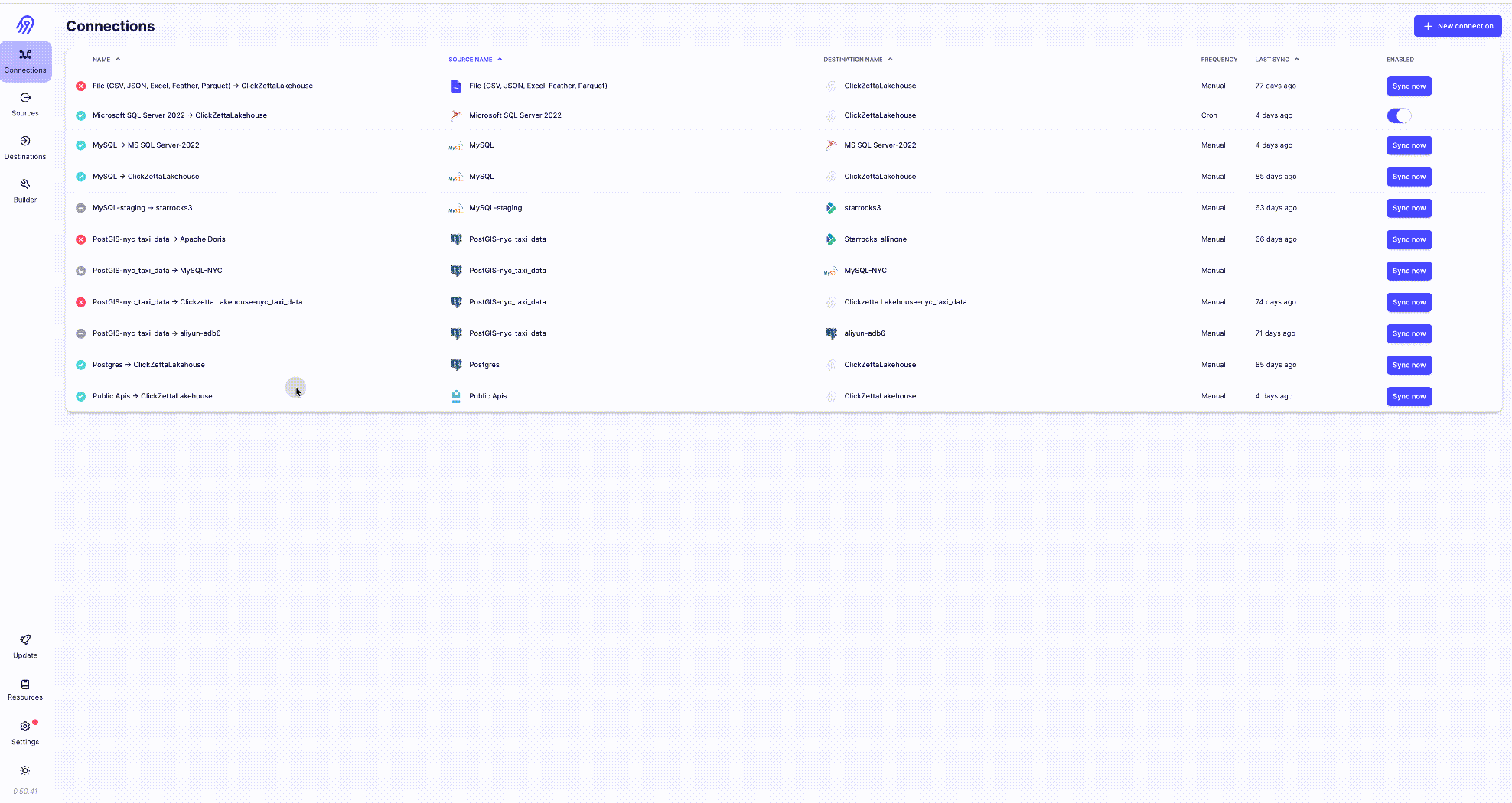Screen dimensions: 1512x803
Task: Open Settings via the gear icon
Action: pyautogui.click(x=25, y=726)
